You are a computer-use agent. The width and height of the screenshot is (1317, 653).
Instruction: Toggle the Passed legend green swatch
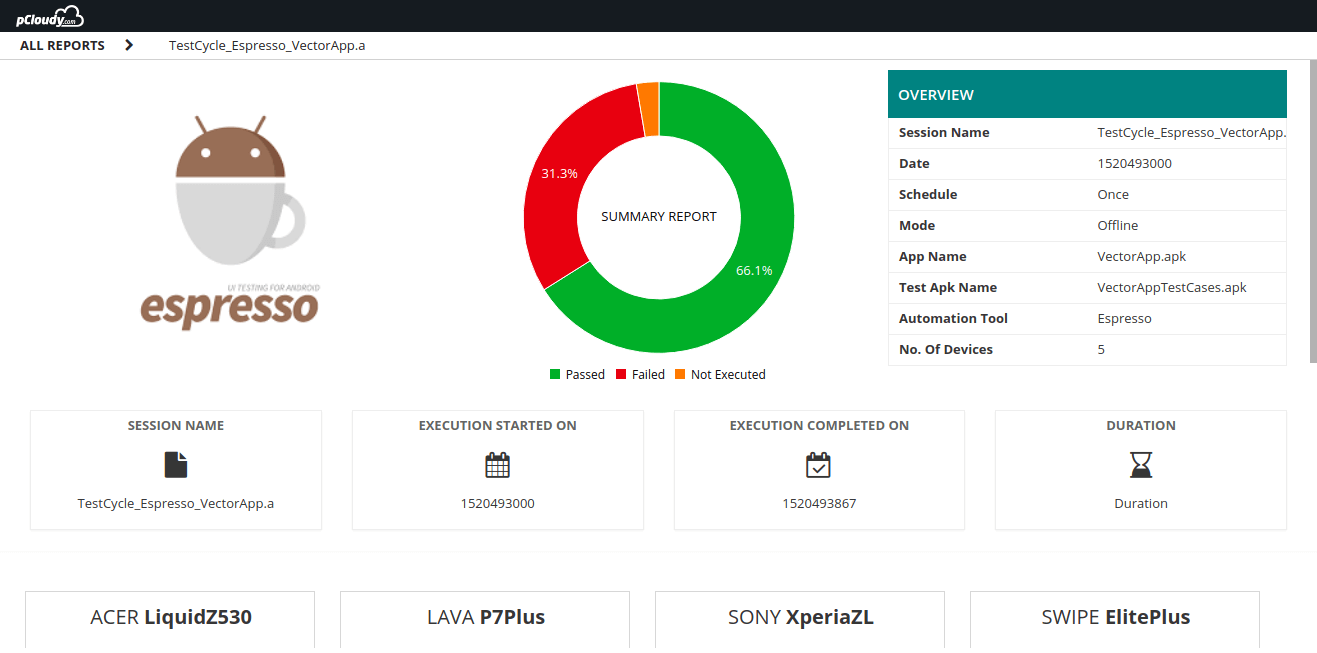point(555,374)
